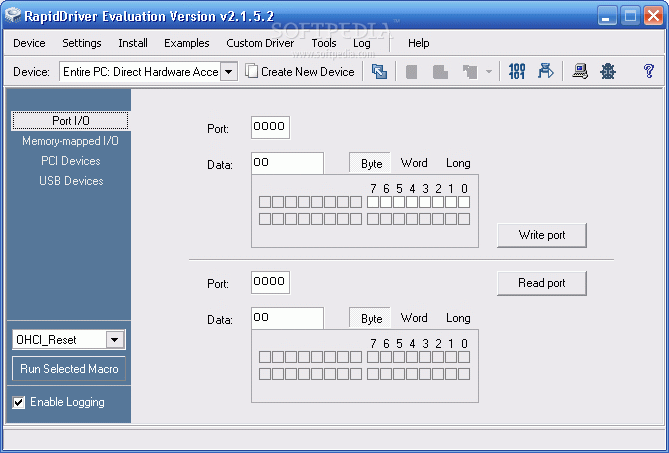The height and width of the screenshot is (453, 669).
Task: Switch to Byte tab in read section
Action: click(x=370, y=318)
